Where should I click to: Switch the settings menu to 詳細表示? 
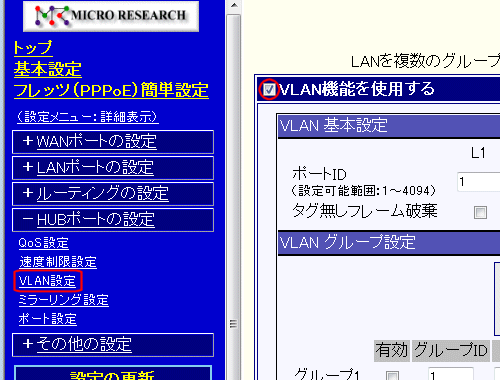(x=88, y=117)
